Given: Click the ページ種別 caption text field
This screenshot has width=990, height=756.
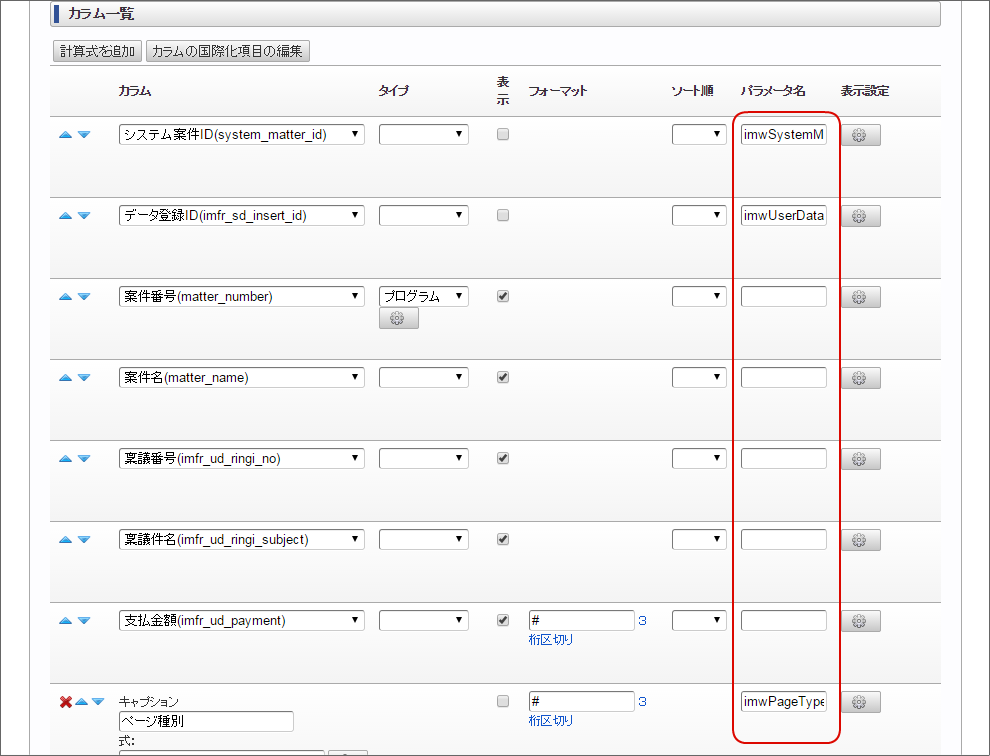Looking at the screenshot, I should click(x=205, y=721).
